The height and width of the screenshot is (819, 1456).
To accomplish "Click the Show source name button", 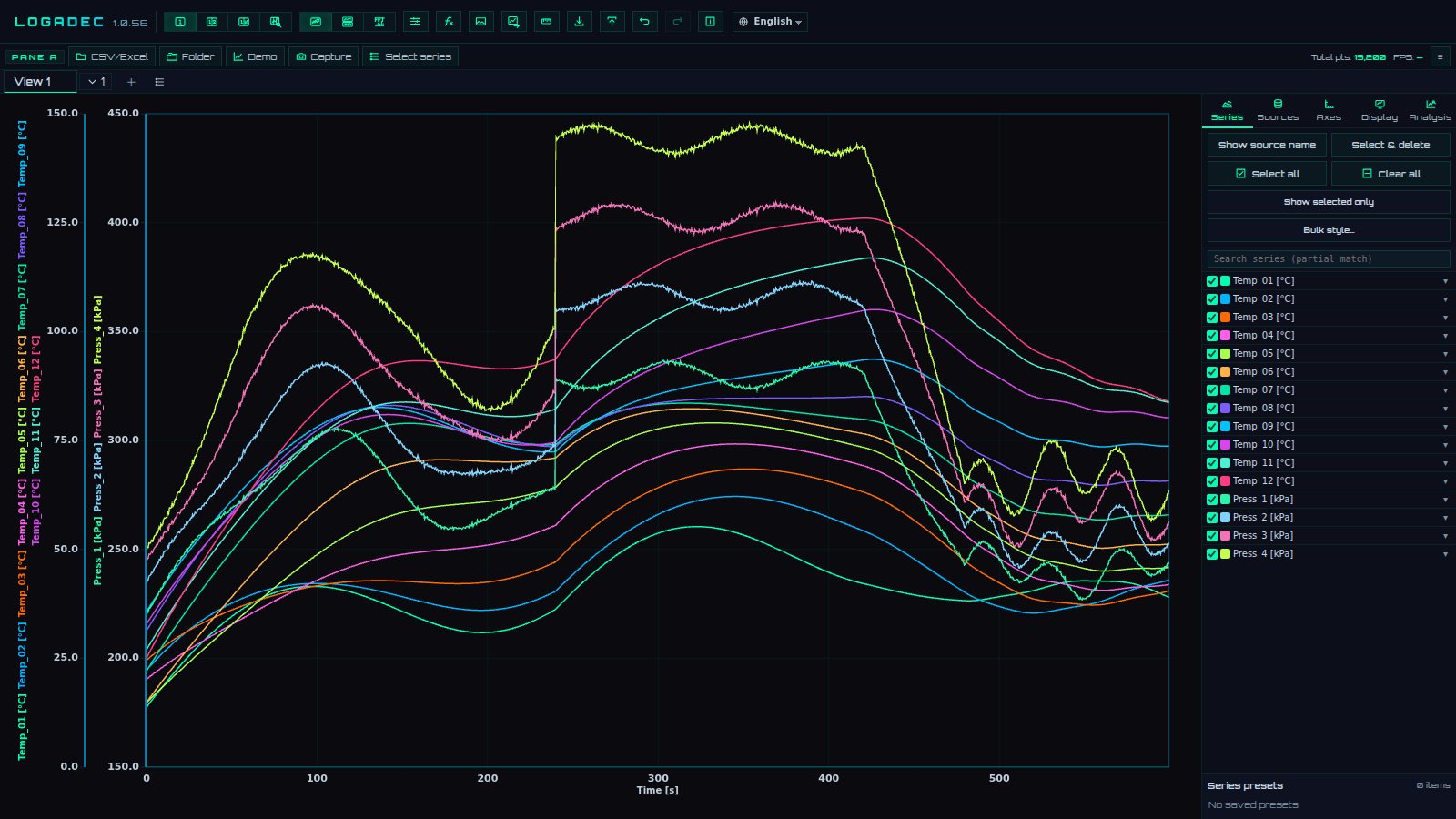I will click(1267, 145).
